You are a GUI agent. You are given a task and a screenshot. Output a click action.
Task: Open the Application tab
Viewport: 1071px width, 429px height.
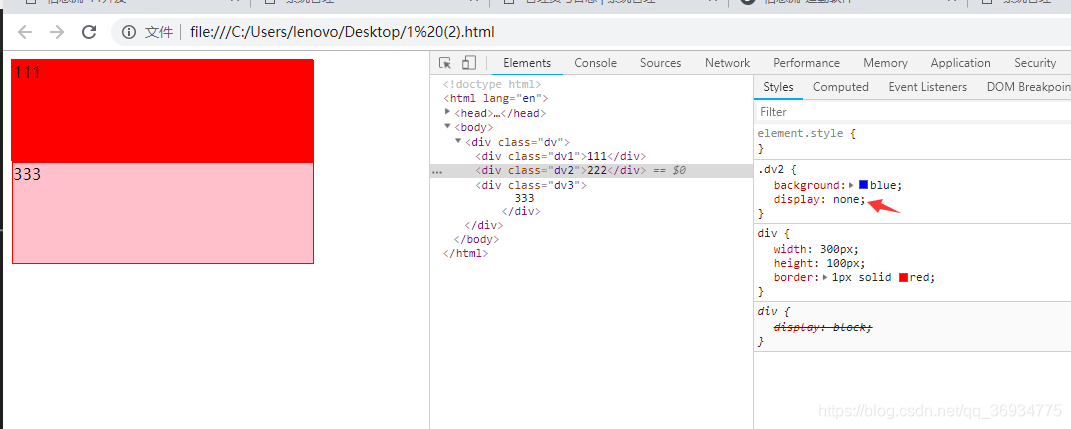click(960, 63)
